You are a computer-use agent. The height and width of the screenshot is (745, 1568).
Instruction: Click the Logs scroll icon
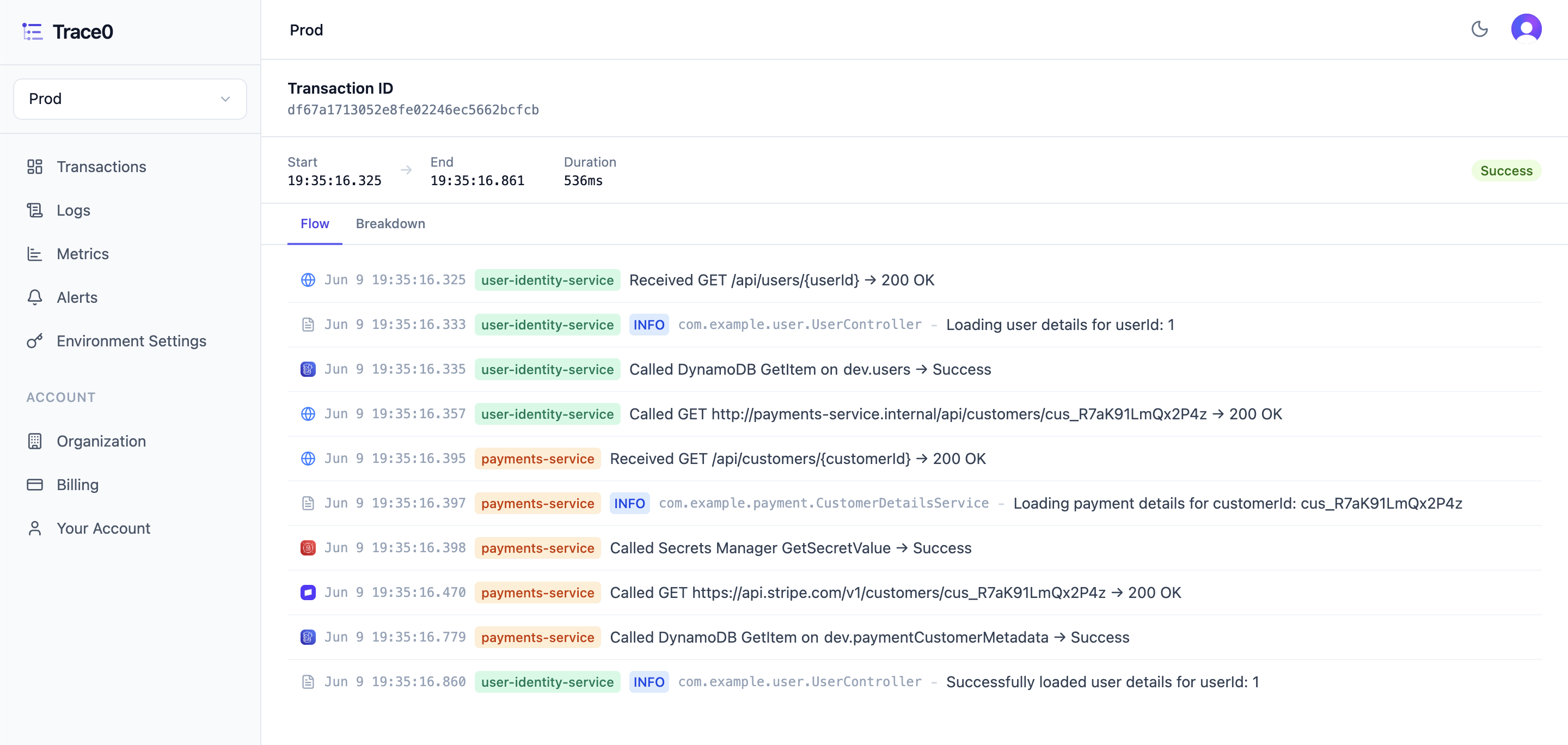35,210
